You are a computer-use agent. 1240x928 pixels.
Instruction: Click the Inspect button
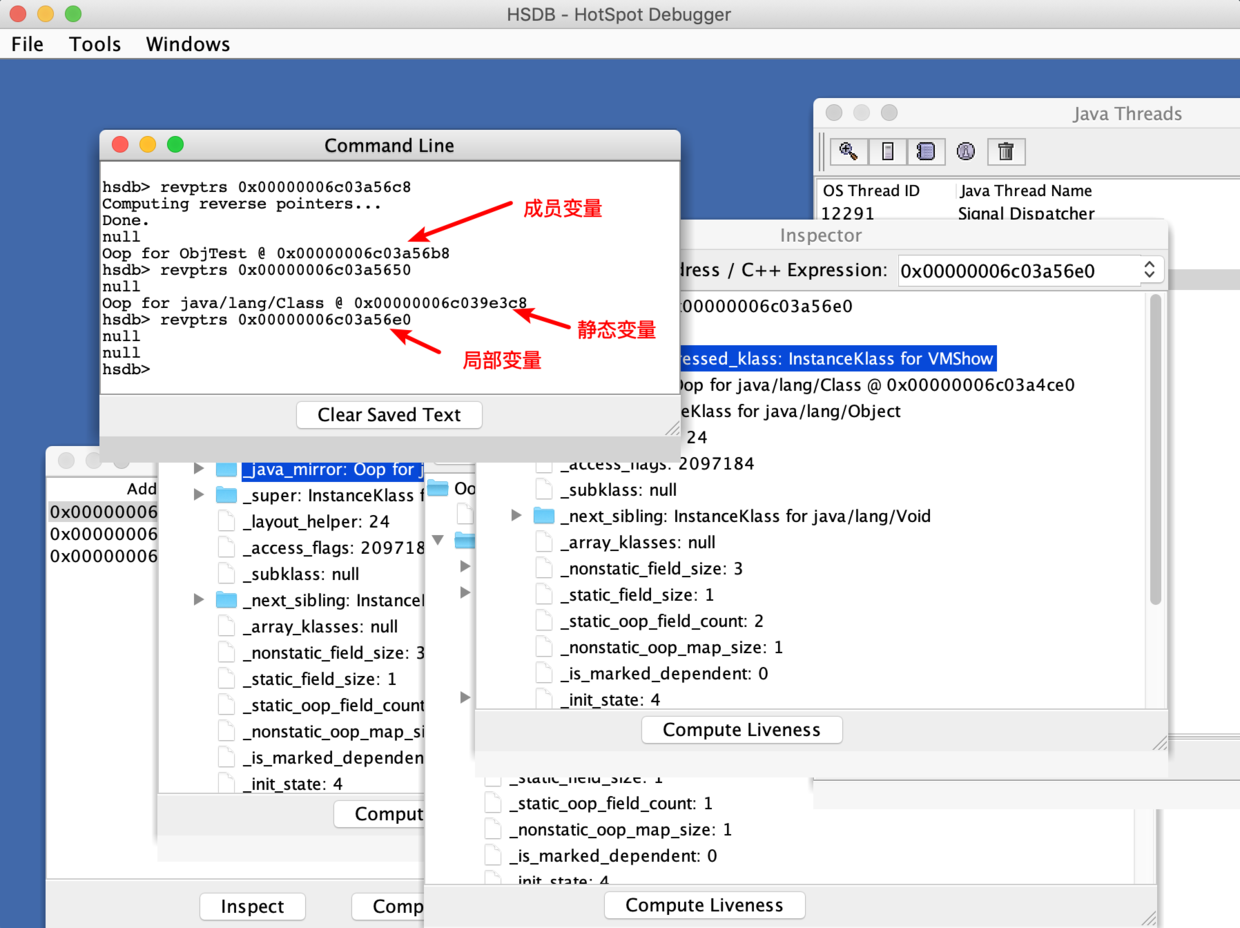[252, 906]
